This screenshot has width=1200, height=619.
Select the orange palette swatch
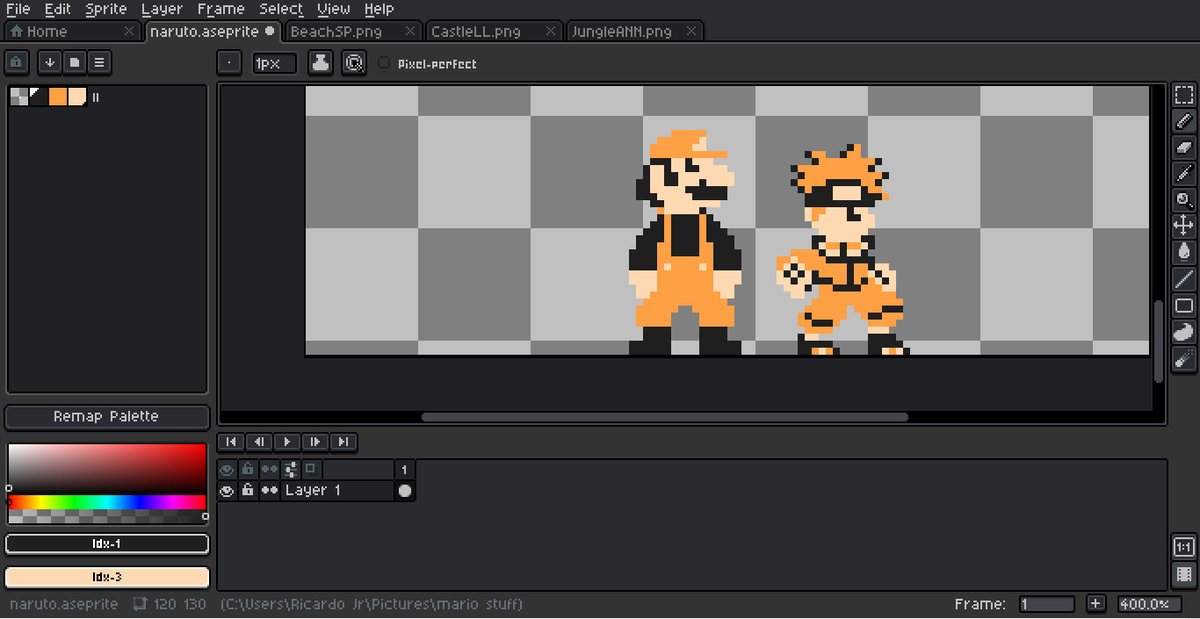(x=58, y=97)
